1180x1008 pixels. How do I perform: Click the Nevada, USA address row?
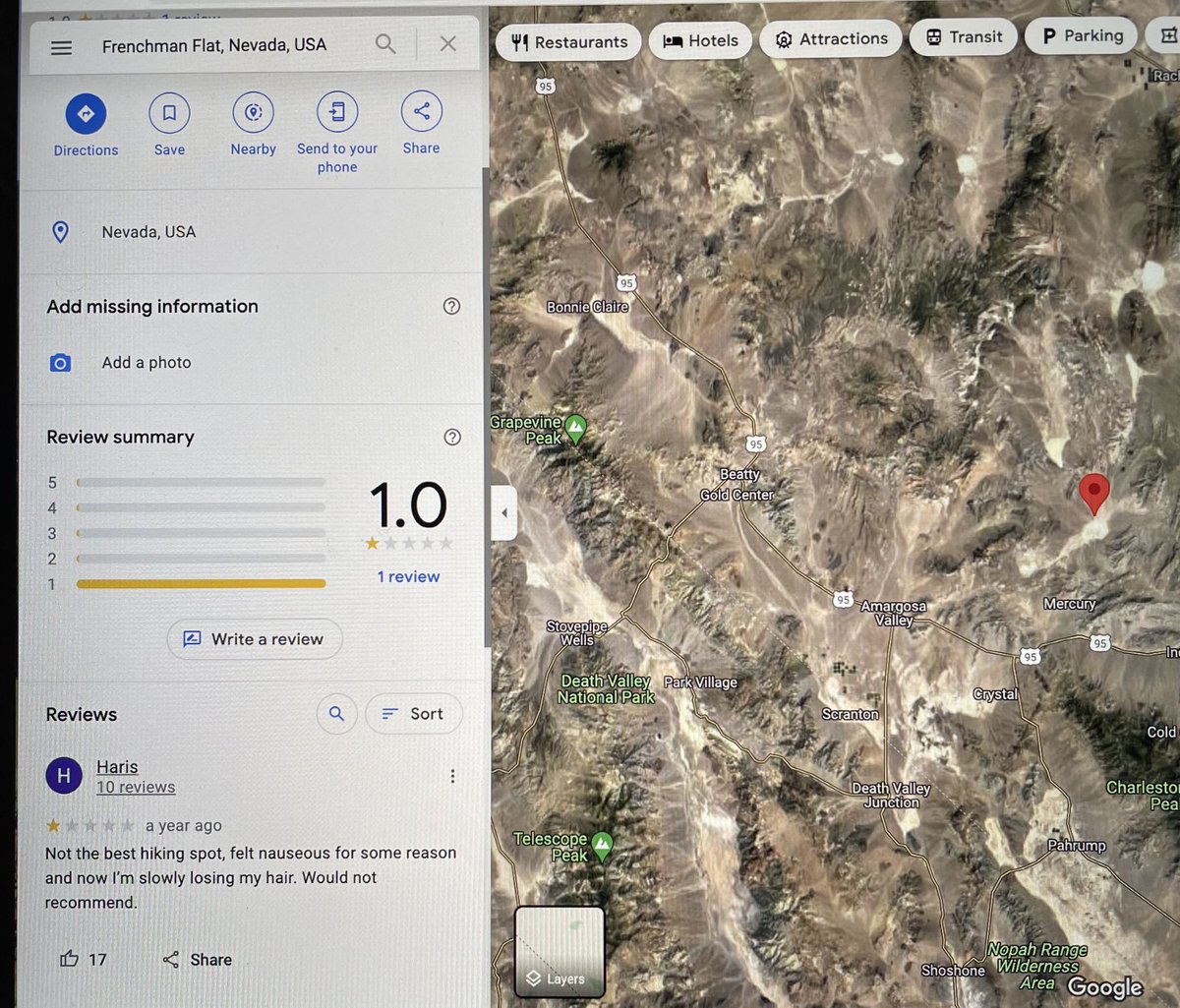pos(251,232)
